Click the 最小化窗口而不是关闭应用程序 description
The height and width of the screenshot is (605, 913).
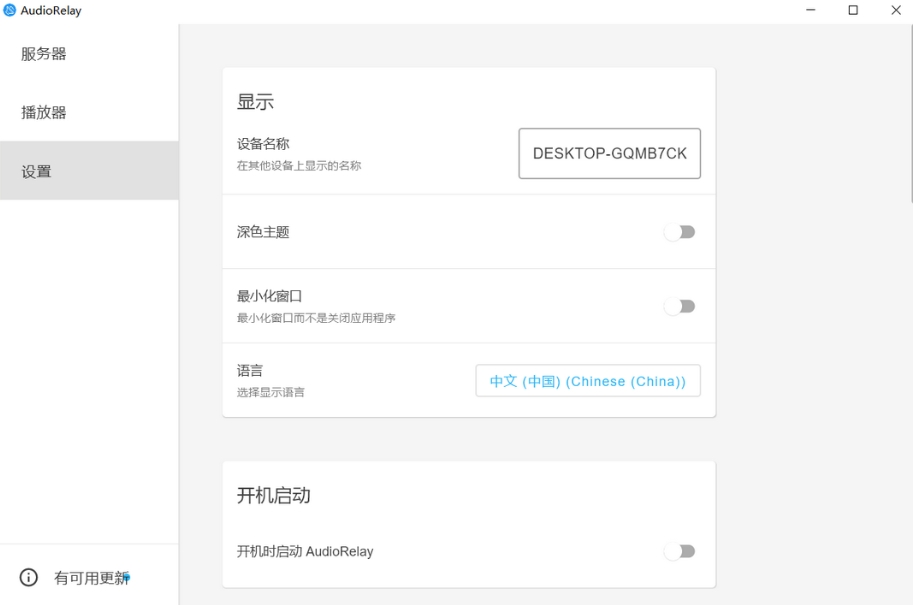tap(316, 318)
